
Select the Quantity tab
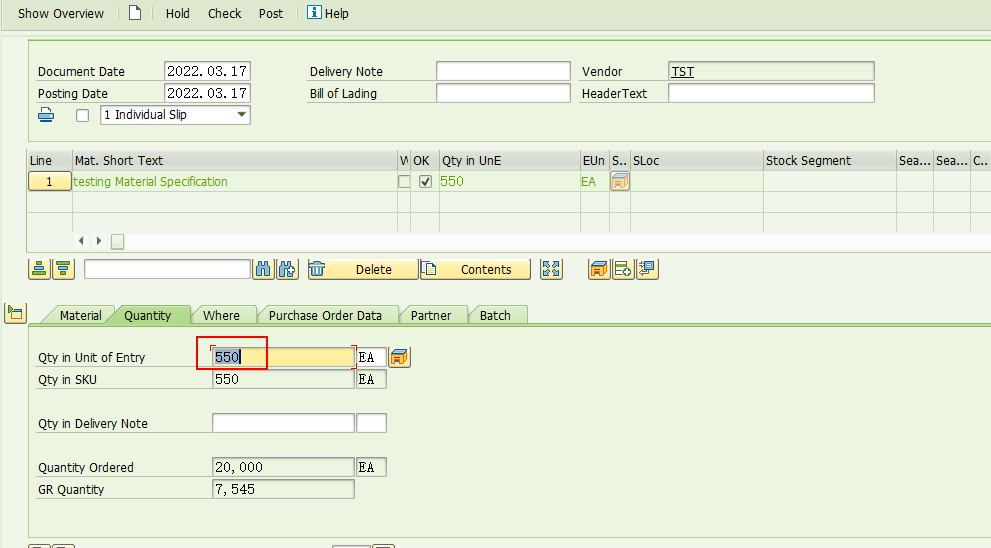147,315
